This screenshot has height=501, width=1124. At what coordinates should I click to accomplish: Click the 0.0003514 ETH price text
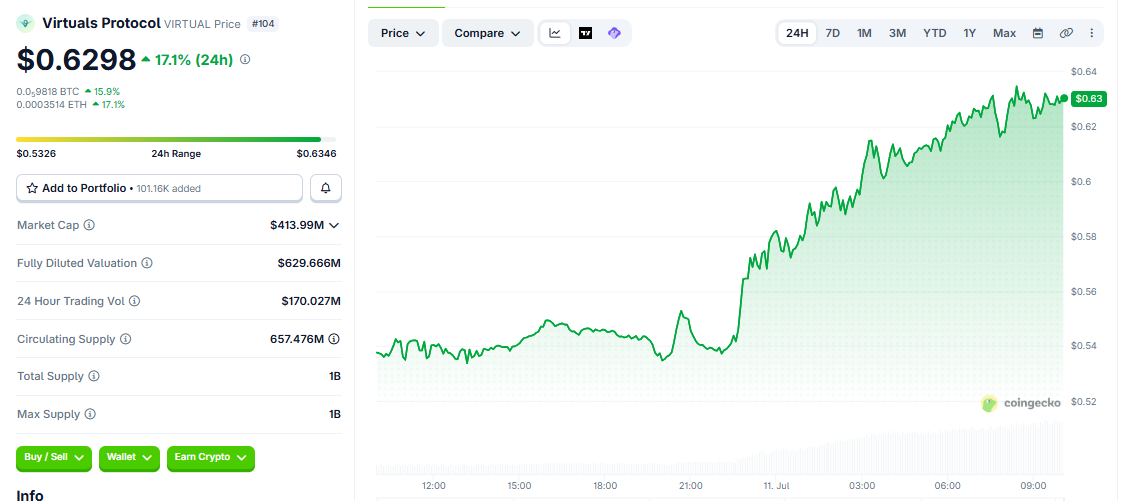pos(50,105)
